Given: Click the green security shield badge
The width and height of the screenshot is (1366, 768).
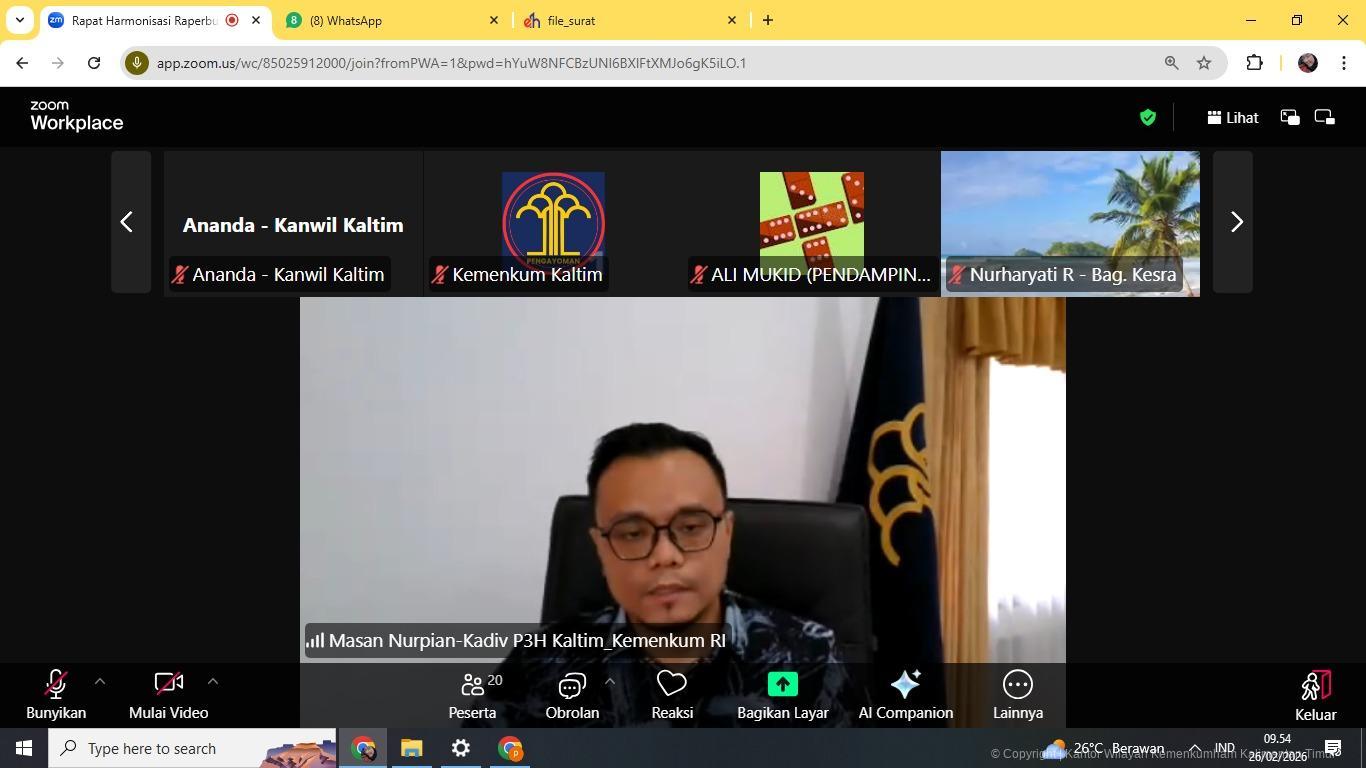Looking at the screenshot, I should point(1147,117).
